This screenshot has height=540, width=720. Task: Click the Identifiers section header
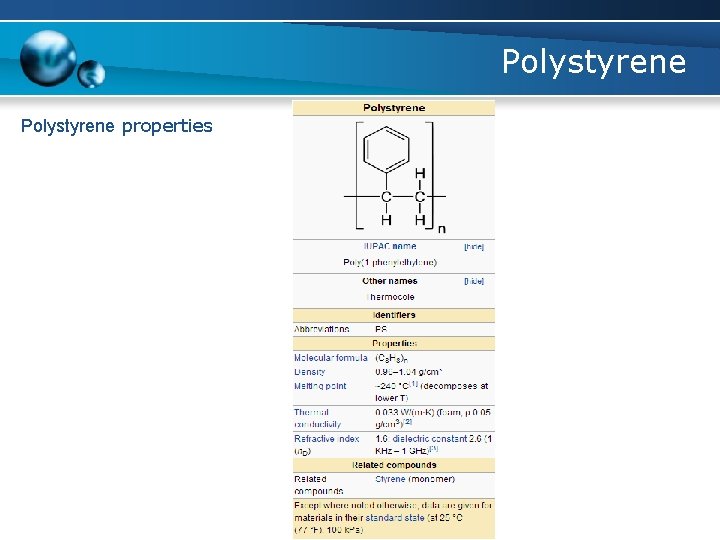pyautogui.click(x=394, y=315)
